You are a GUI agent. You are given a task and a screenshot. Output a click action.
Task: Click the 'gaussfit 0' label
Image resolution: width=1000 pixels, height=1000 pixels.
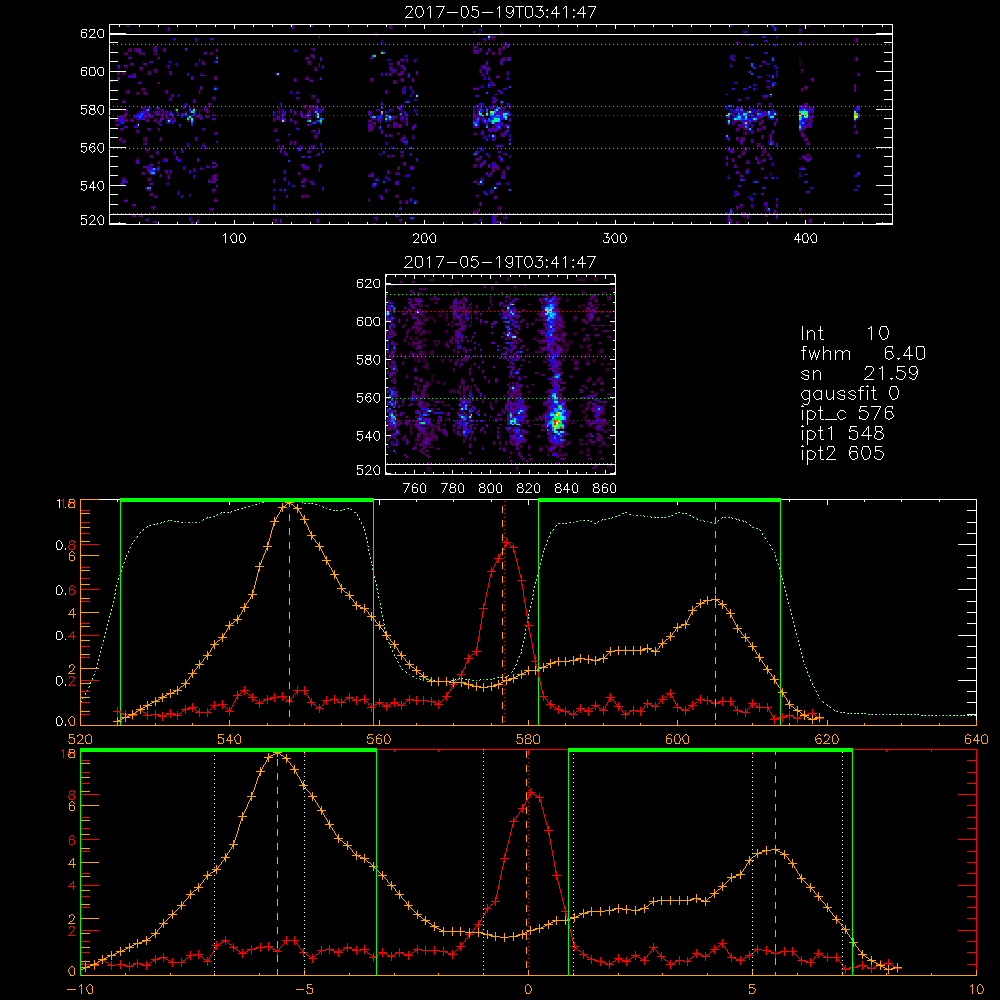point(850,393)
